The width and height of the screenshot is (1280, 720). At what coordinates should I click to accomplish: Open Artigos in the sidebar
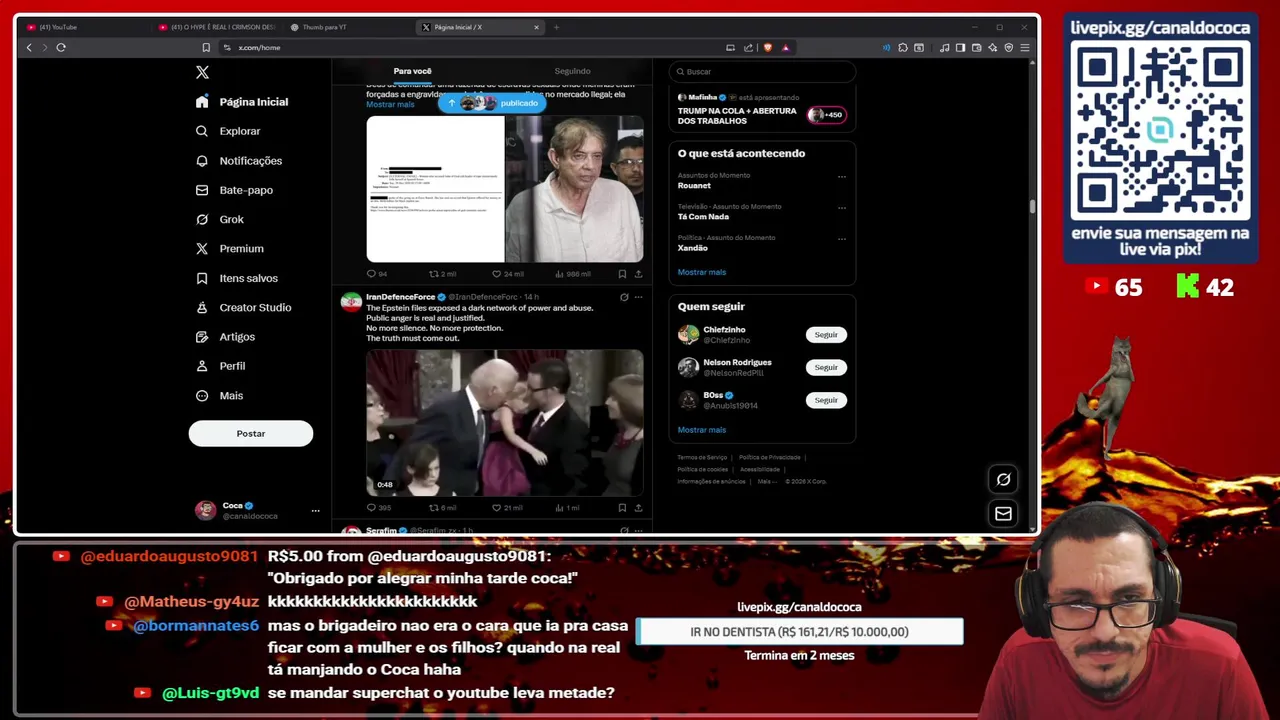[x=225, y=337]
